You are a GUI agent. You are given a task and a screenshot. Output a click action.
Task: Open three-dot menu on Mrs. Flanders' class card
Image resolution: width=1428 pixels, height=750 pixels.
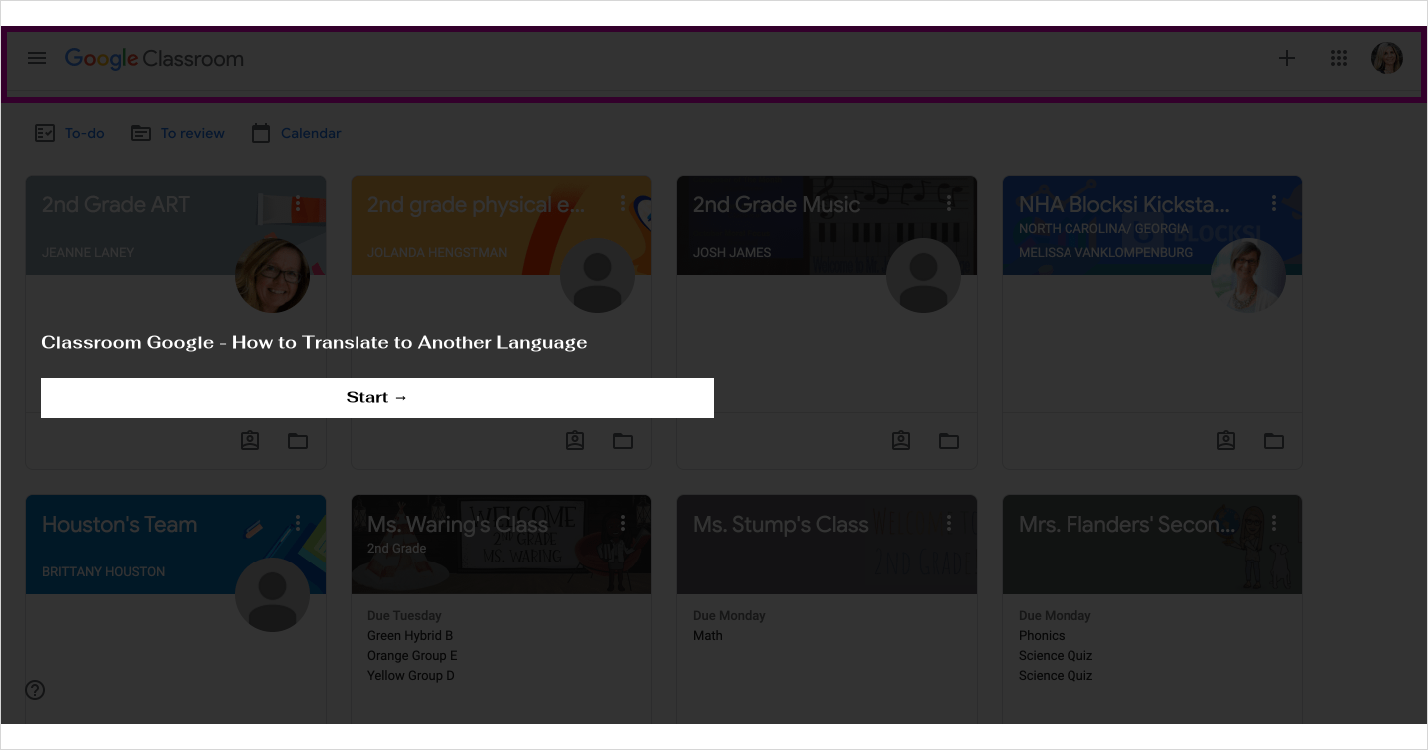click(x=1274, y=523)
